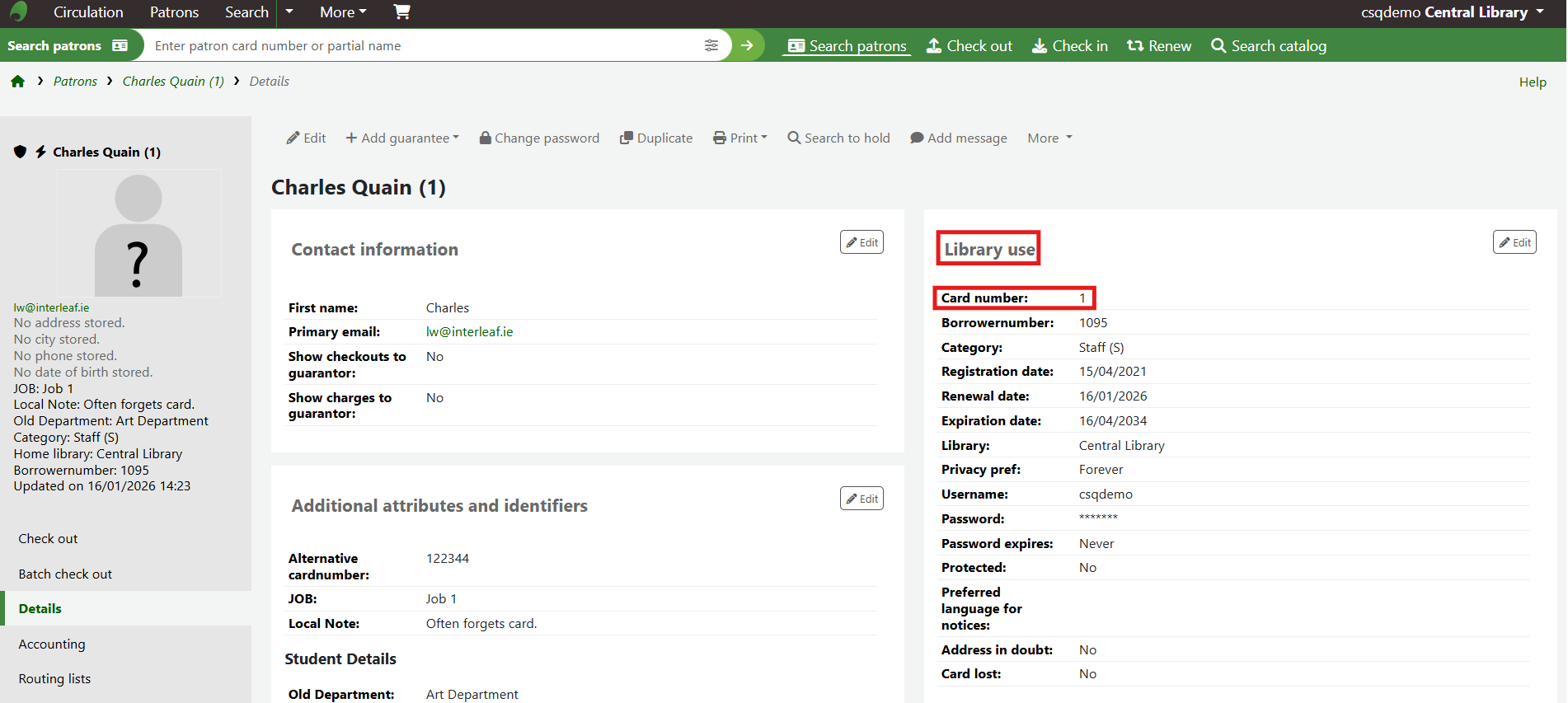1568x703 pixels.
Task: Click the Edit patron toolbar button
Action: point(307,138)
